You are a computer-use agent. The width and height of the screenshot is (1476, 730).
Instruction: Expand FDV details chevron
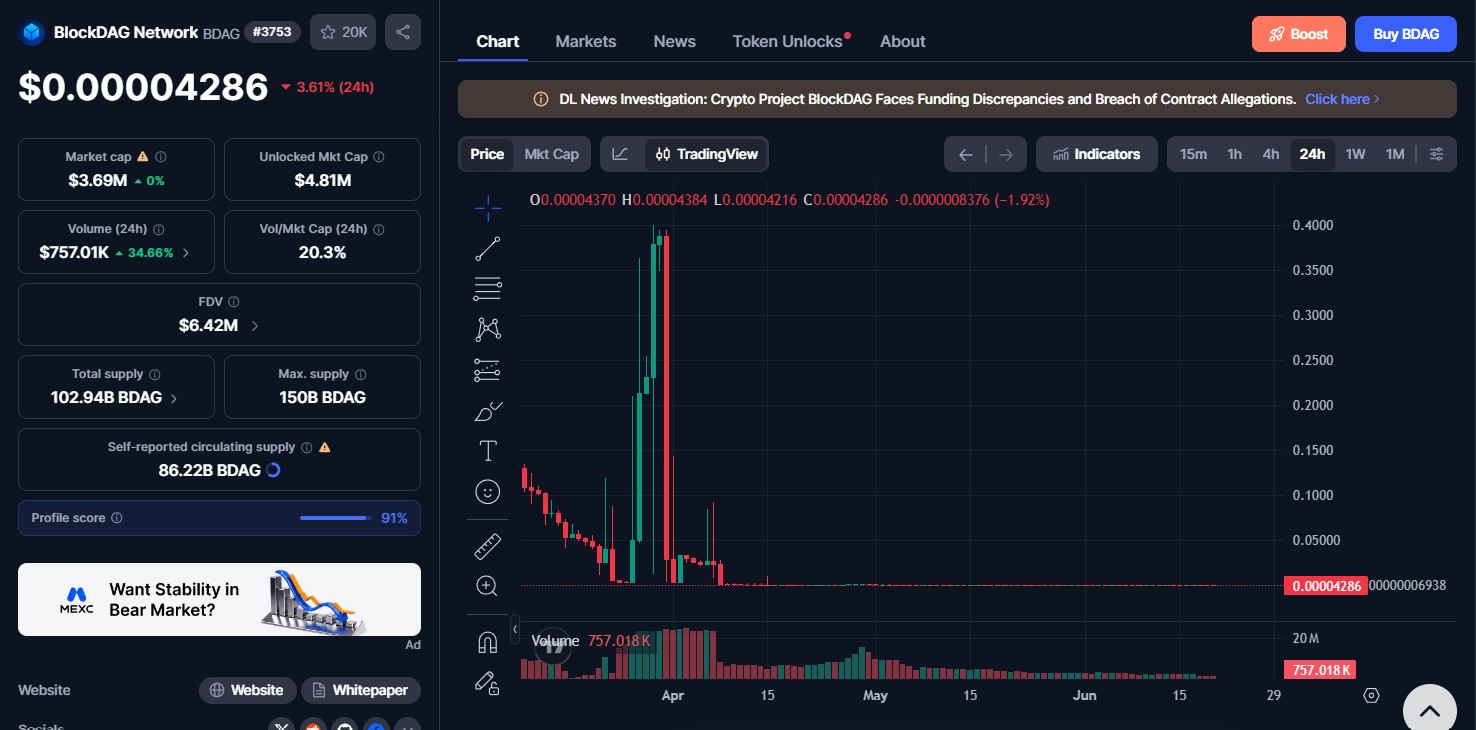click(x=254, y=326)
